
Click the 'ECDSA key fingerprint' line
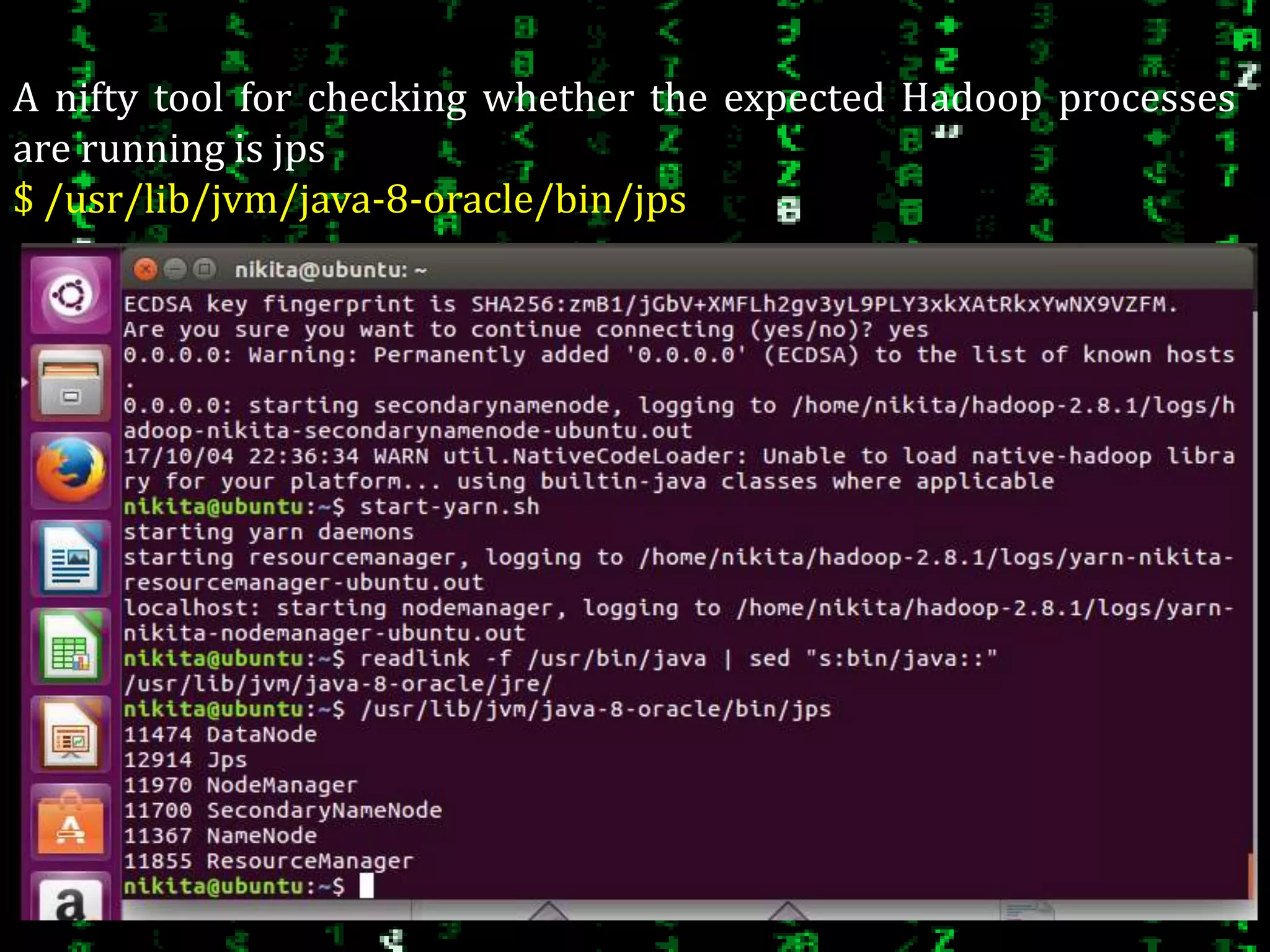651,304
